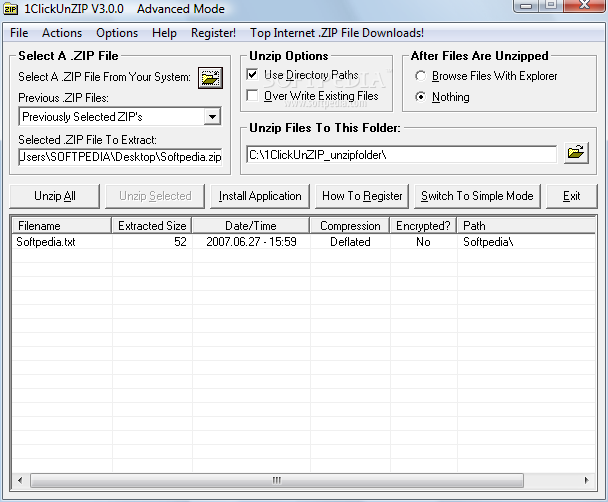Click the Encrypted value No cell
The image size is (608, 502).
coord(423,242)
